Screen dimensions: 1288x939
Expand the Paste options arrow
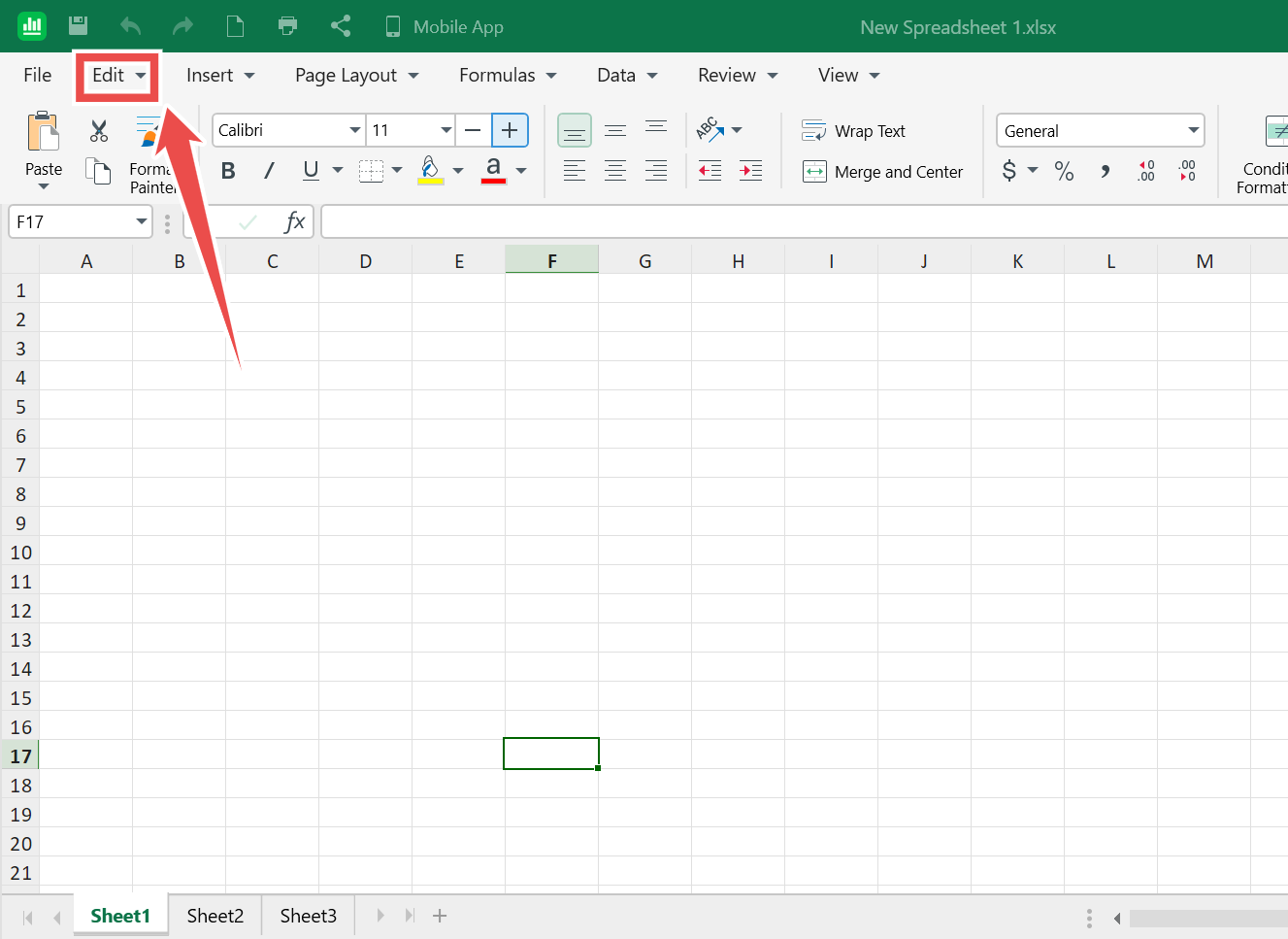(44, 186)
